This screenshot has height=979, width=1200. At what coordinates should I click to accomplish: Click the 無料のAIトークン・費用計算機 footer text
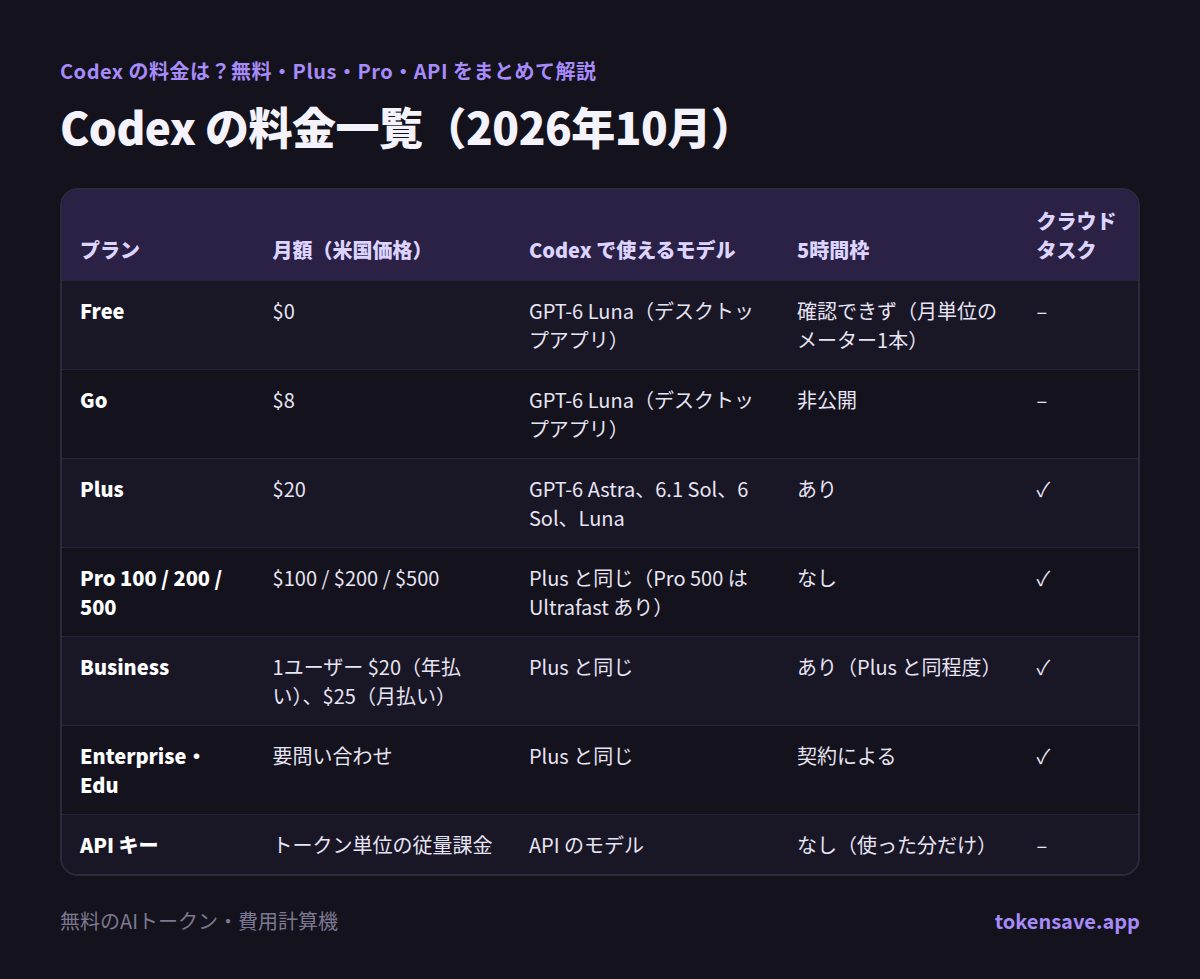(199, 922)
